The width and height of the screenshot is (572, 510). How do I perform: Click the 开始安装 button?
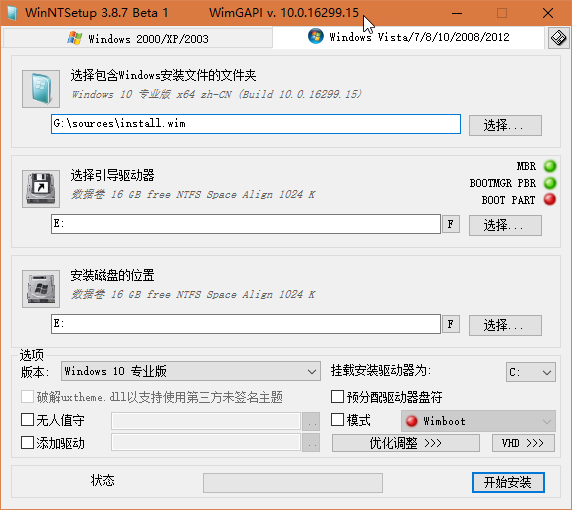[x=508, y=482]
